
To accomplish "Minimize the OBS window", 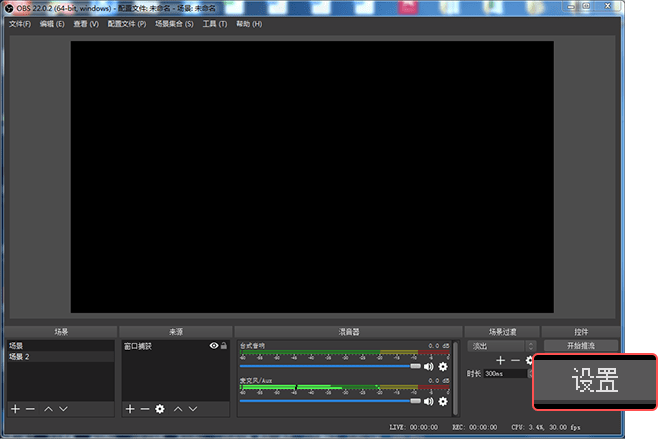I will (x=571, y=6).
